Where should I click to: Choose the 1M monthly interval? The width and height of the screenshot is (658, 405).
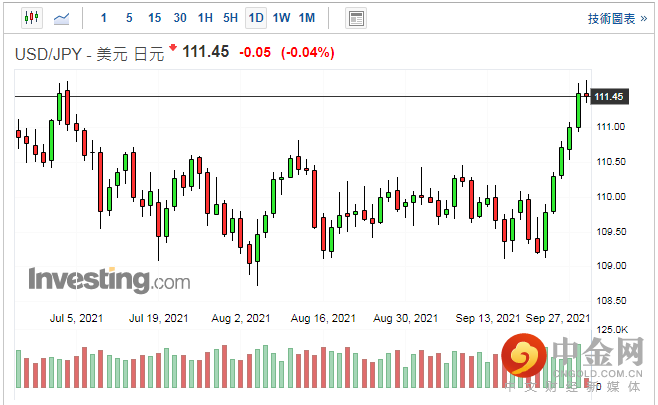tap(307, 18)
